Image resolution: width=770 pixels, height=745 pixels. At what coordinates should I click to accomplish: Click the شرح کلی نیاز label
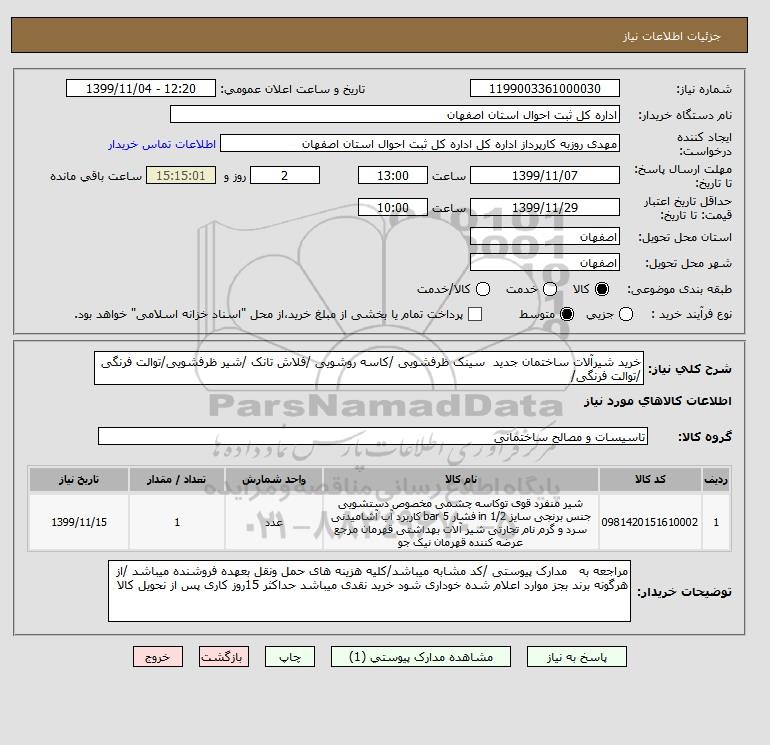(690, 369)
